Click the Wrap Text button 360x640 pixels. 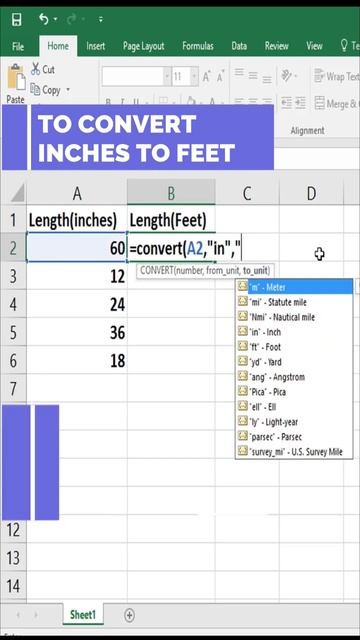point(337,76)
